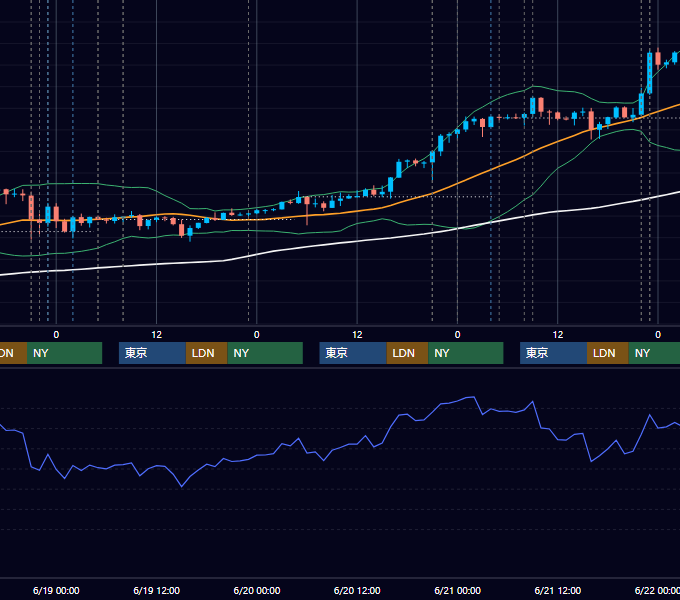Click the 6/19 12:00 time axis label

coord(156,590)
